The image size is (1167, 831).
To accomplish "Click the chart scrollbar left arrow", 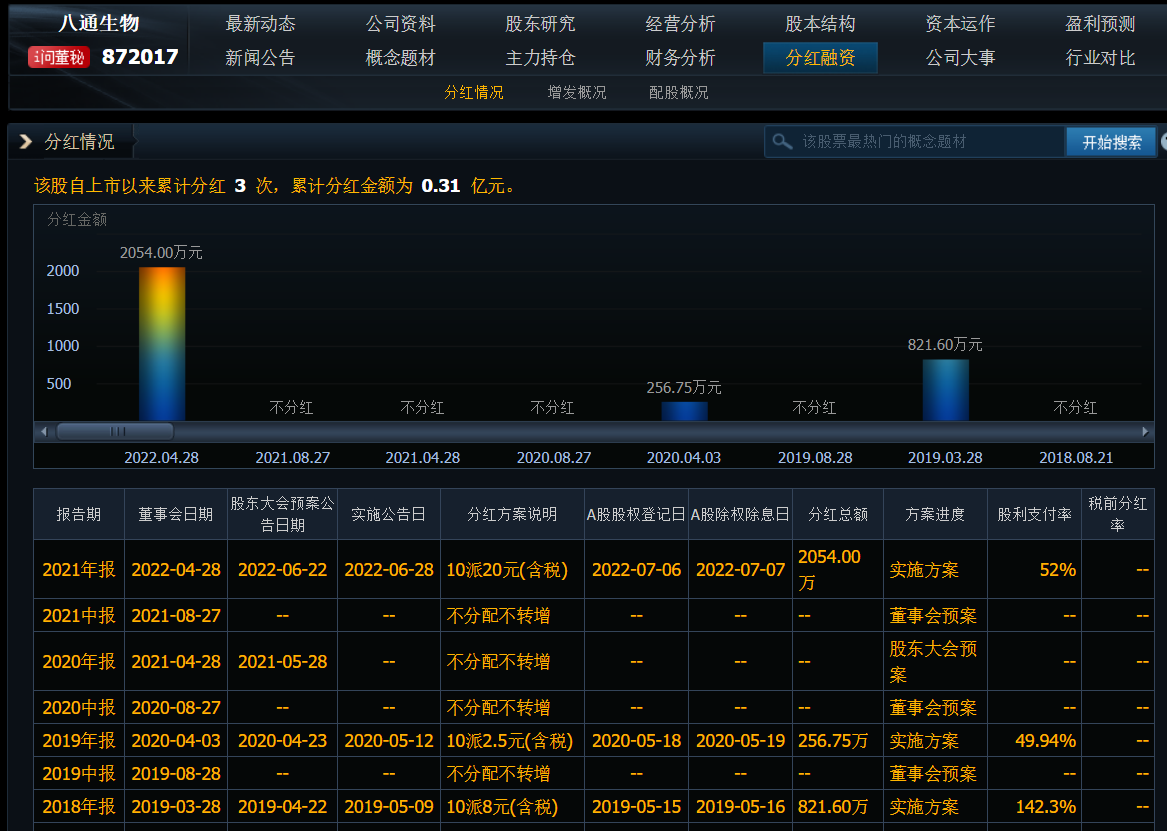I will click(44, 431).
